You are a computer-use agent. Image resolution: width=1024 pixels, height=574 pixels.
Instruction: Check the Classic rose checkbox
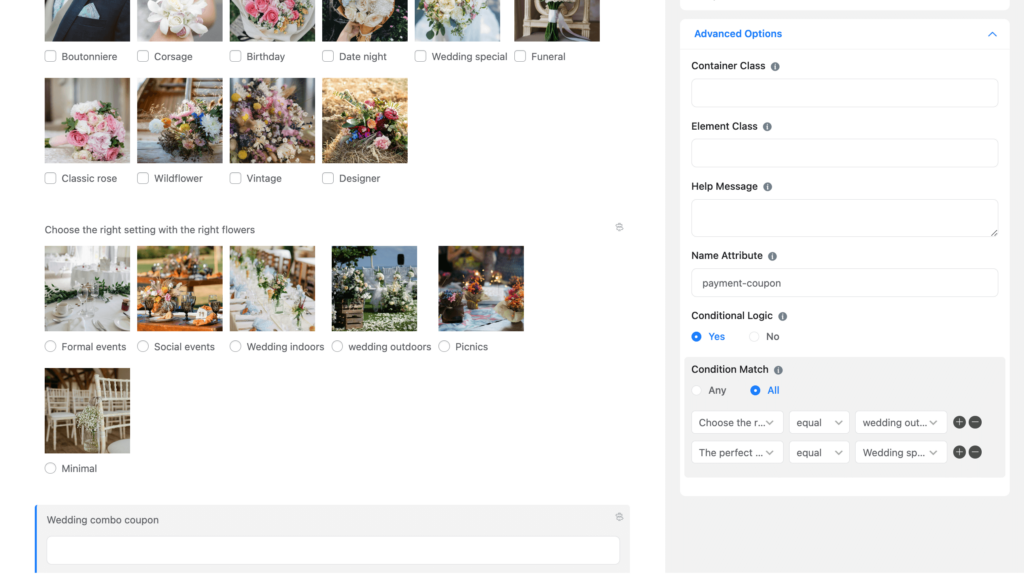click(50, 178)
